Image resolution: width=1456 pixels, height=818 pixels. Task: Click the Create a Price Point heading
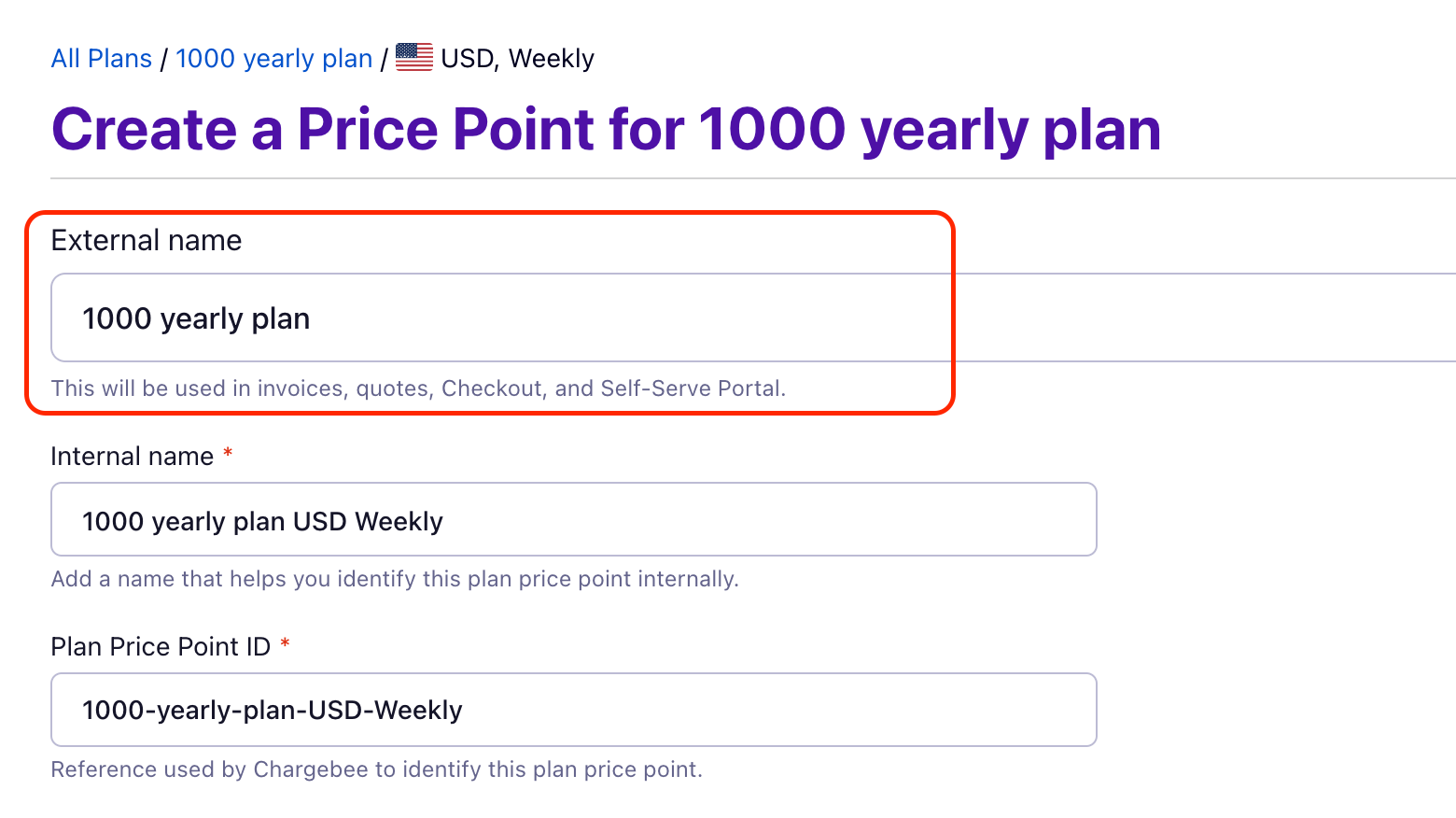(606, 129)
